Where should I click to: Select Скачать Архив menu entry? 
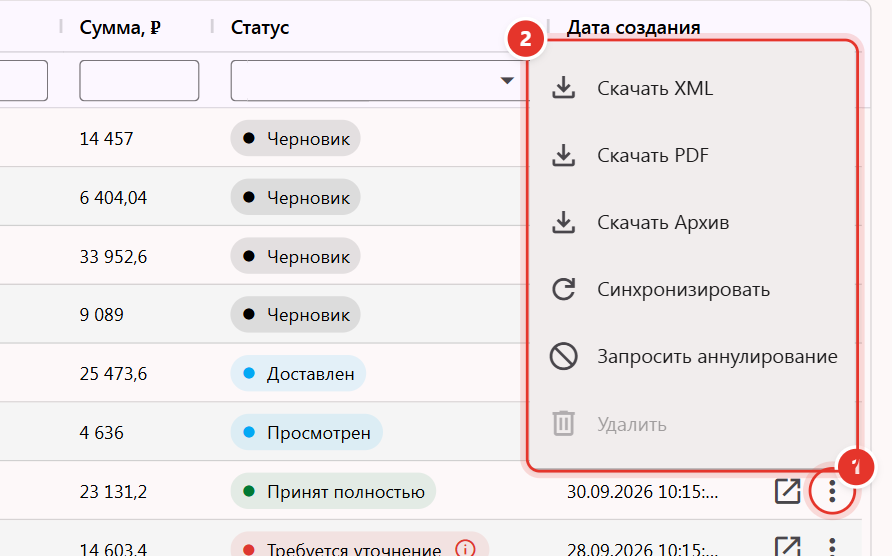pos(692,223)
